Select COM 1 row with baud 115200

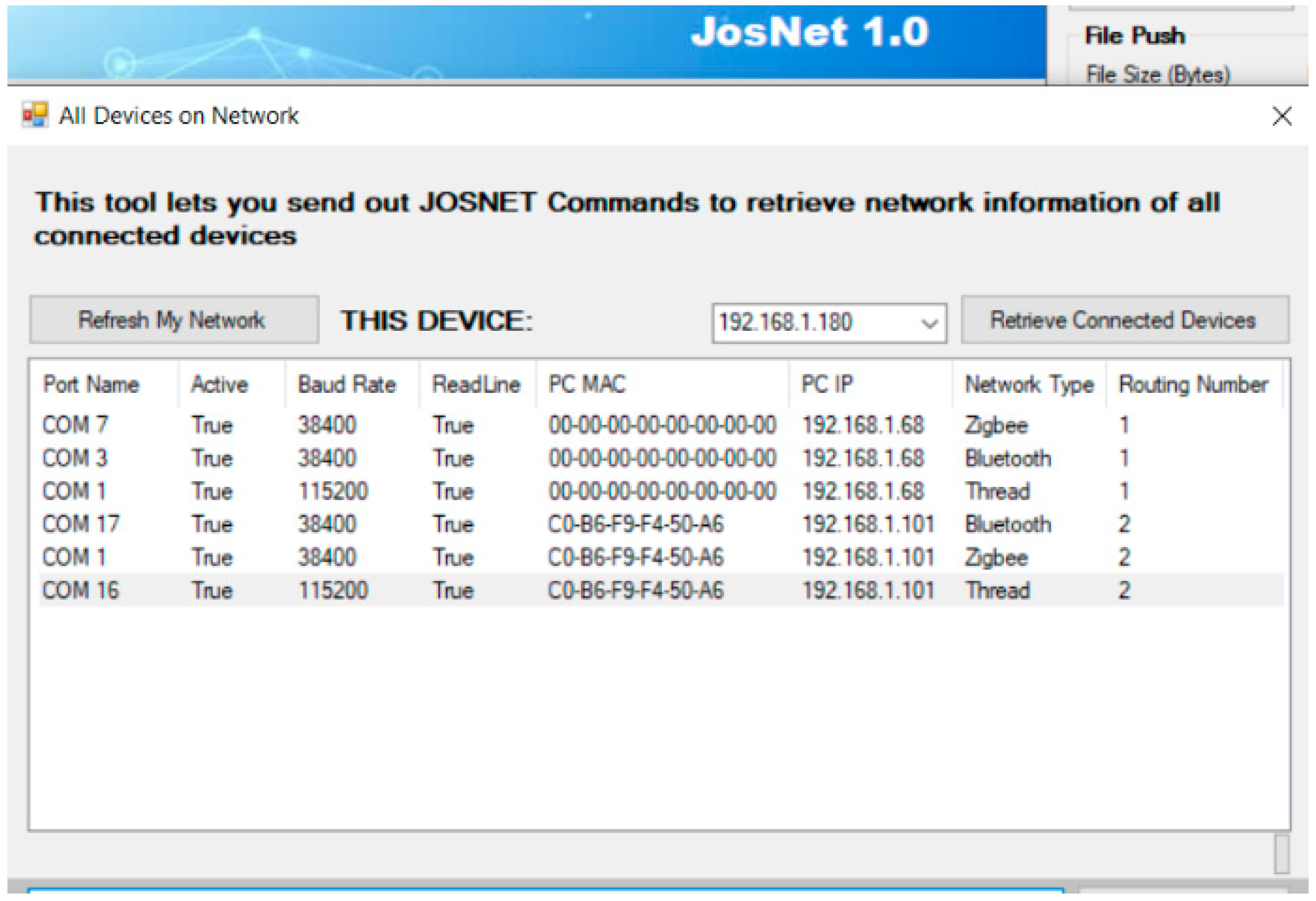pyautogui.click(x=75, y=492)
